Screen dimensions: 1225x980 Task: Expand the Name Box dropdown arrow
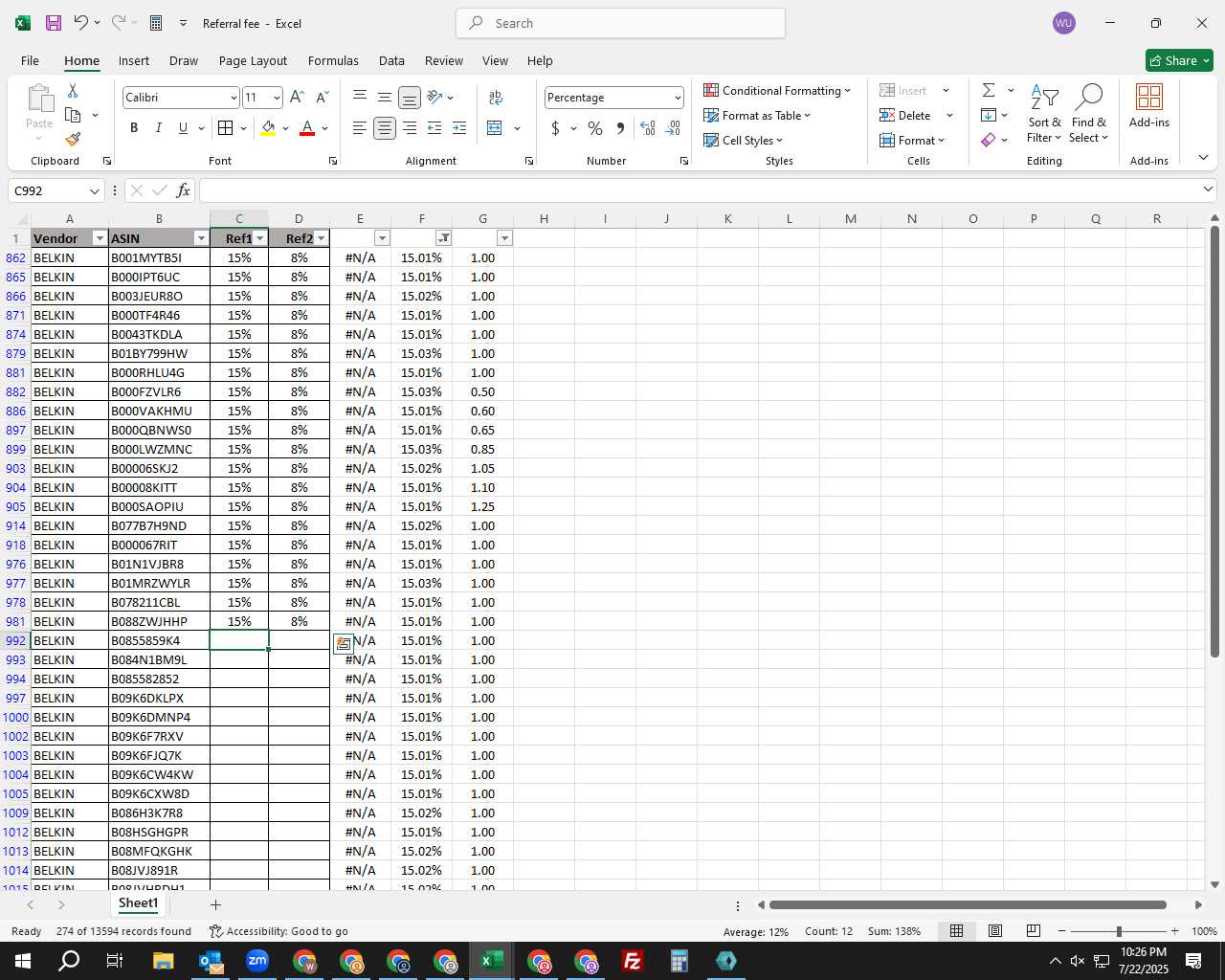[94, 191]
